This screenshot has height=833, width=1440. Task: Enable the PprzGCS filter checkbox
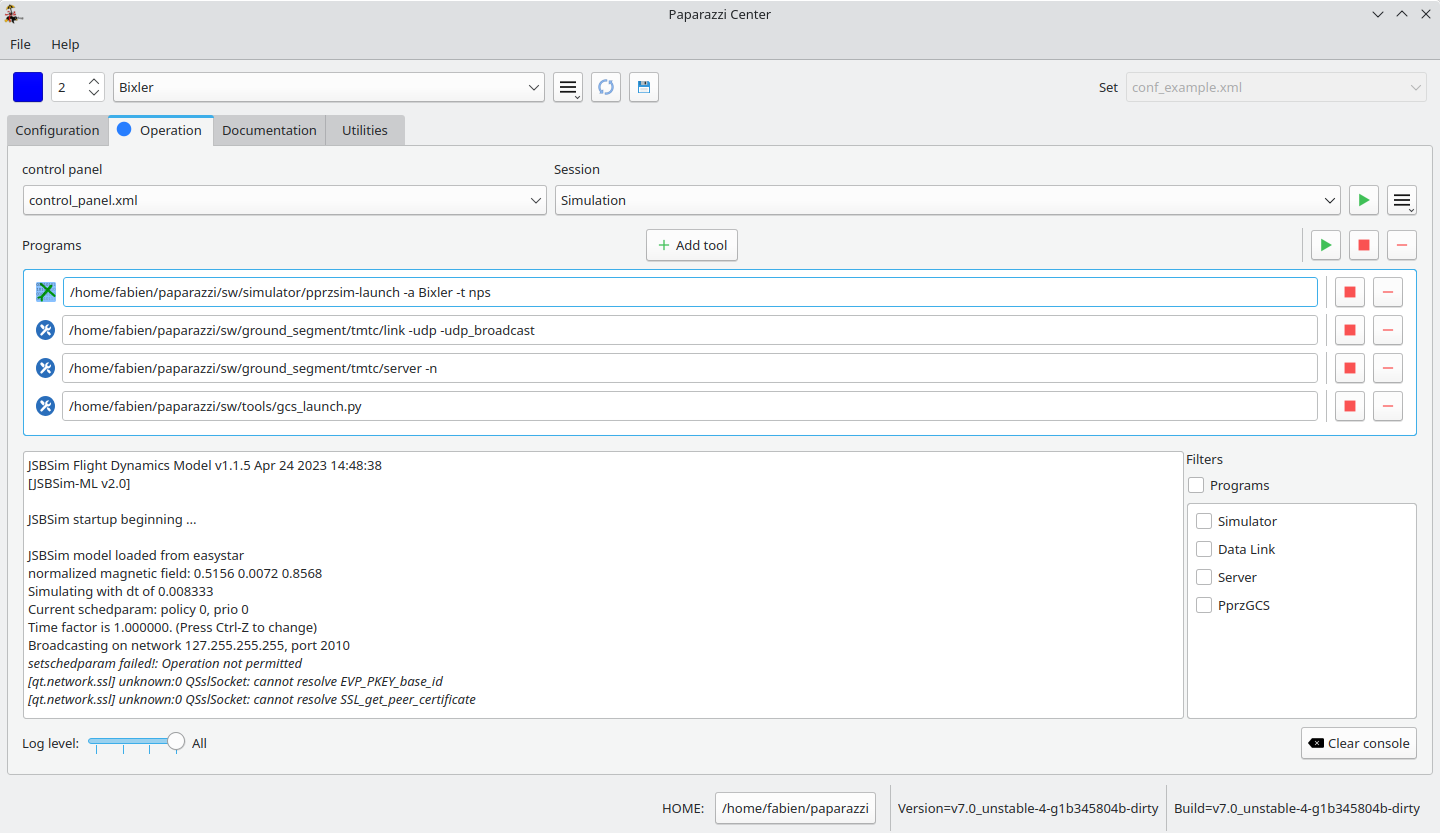click(1204, 605)
